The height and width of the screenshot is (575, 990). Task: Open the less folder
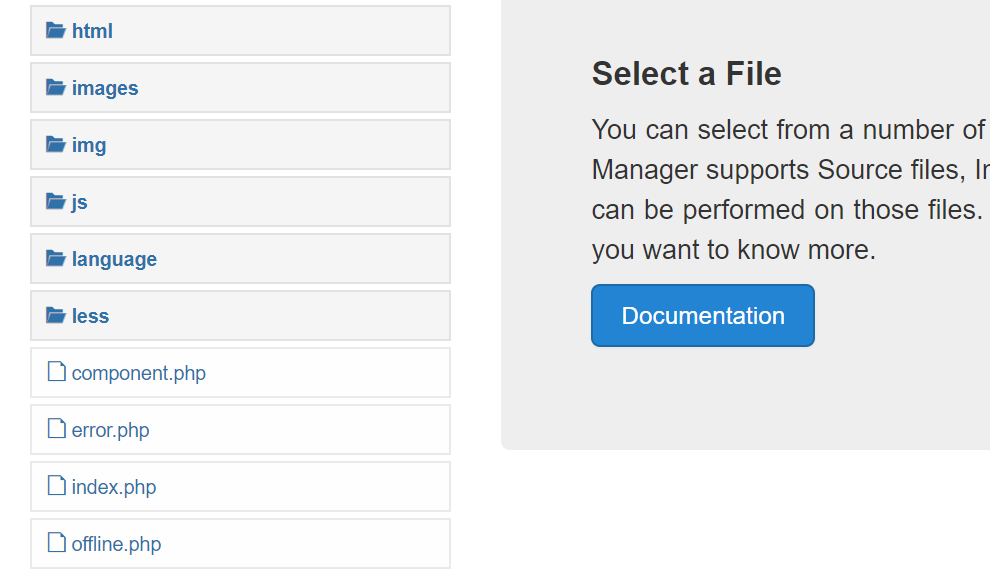click(90, 316)
